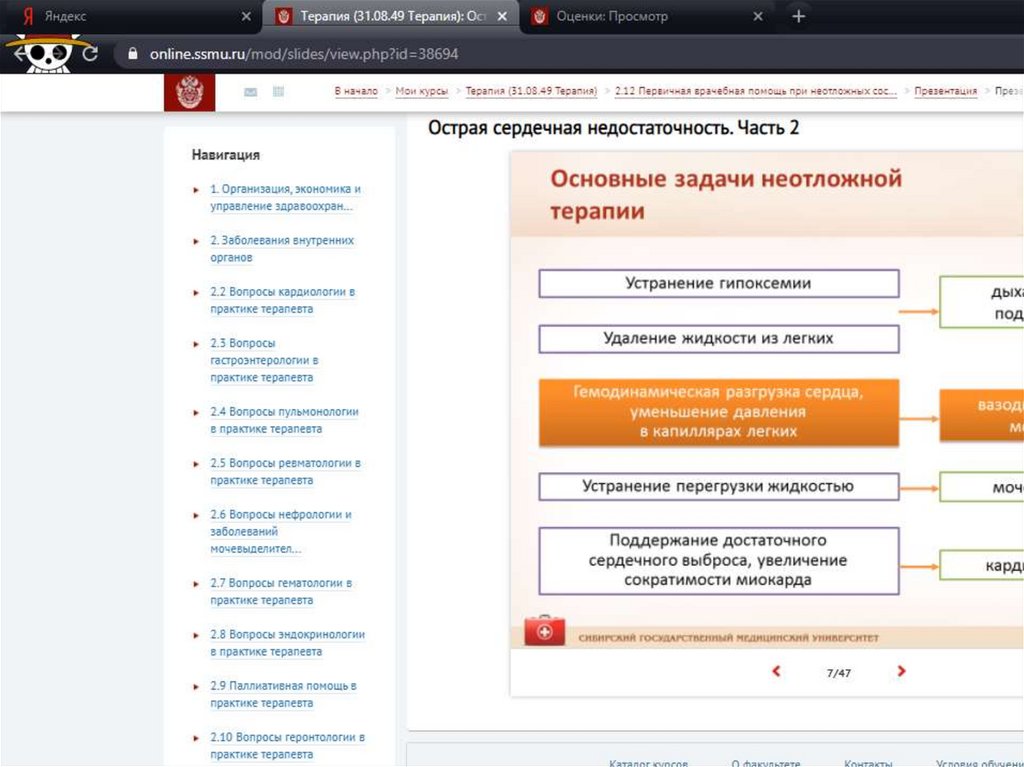The image size is (1024, 767).
Task: Go to previous slide with left arrow
Action: [776, 671]
